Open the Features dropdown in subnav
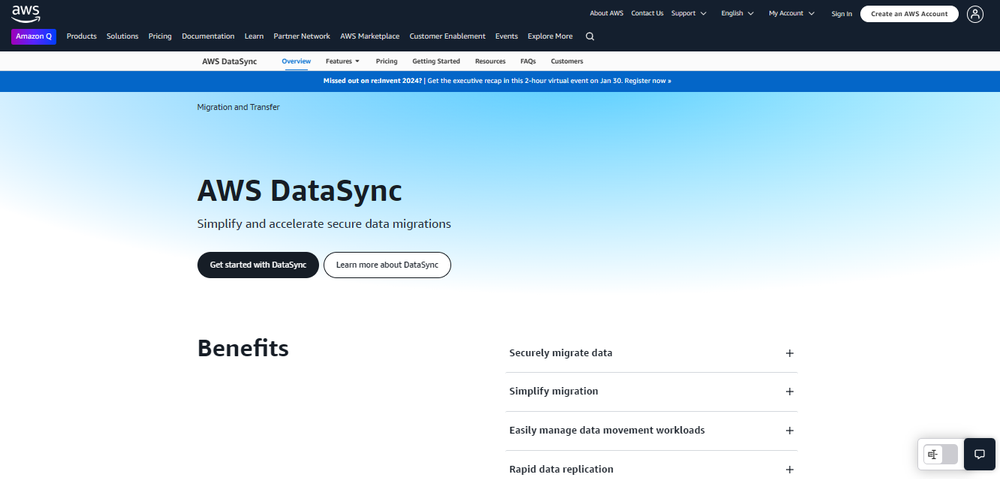The image size is (1000, 479). point(342,61)
